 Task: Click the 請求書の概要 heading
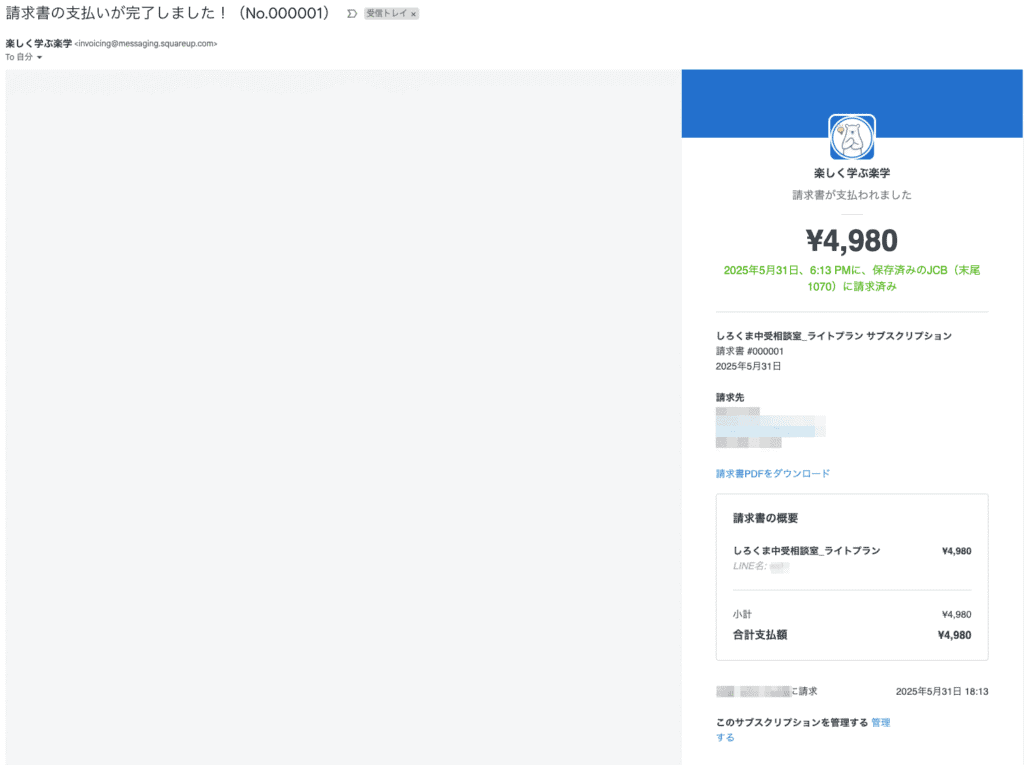(x=765, y=518)
